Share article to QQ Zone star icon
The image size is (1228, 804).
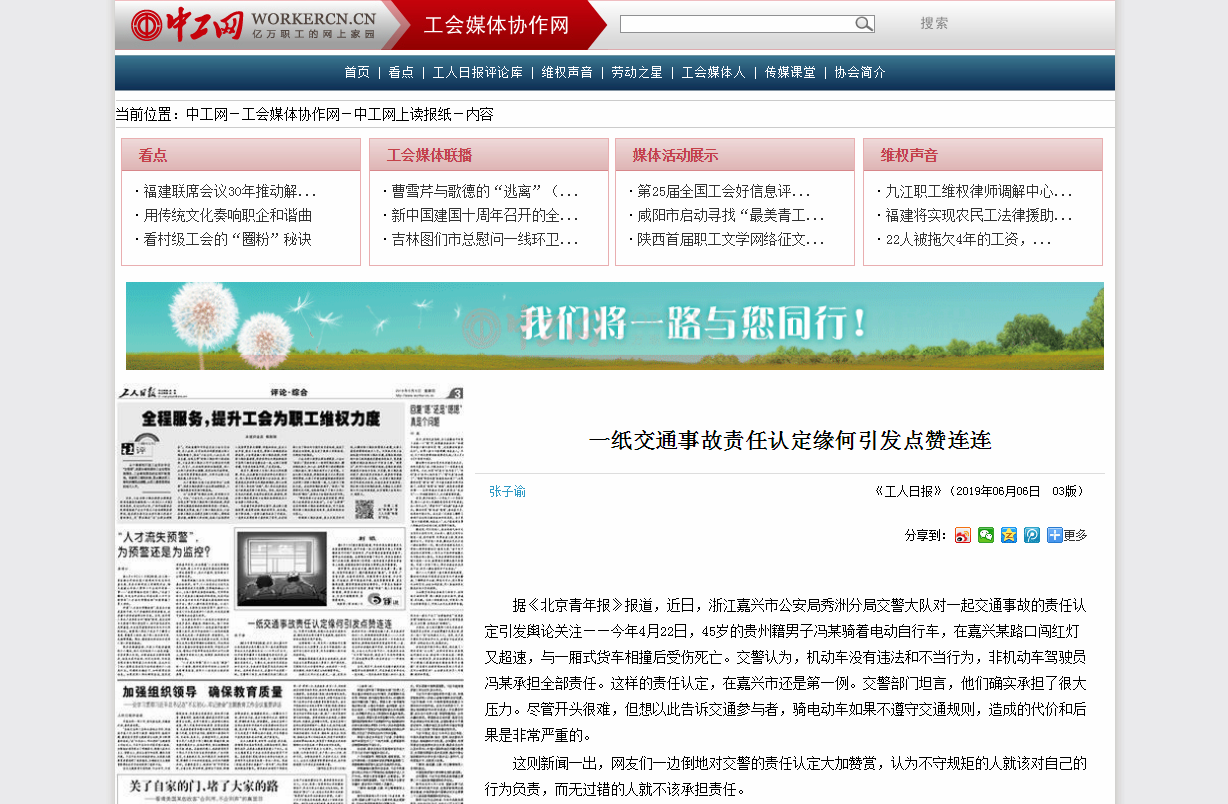click(x=1009, y=535)
